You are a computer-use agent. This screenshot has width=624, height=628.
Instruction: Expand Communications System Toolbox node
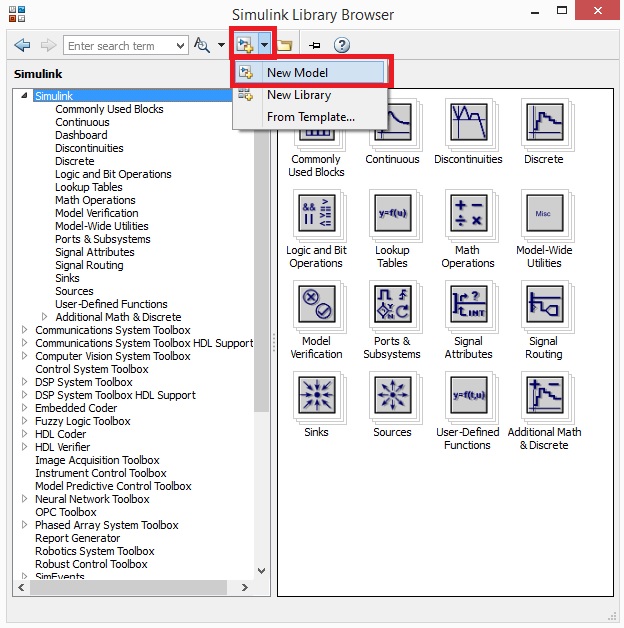(24, 330)
